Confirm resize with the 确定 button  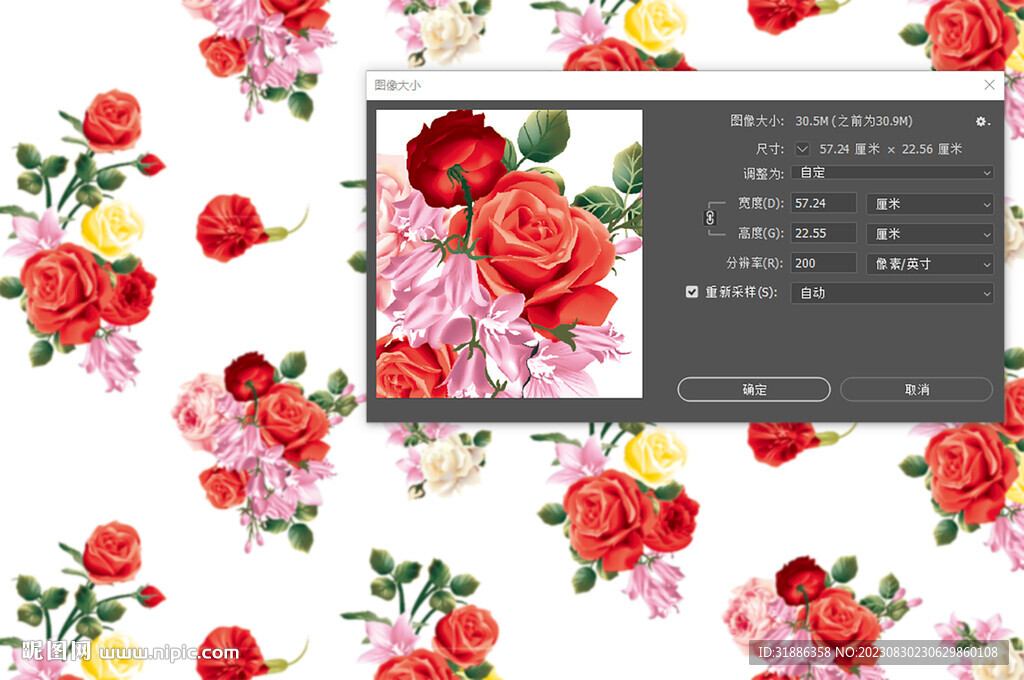(754, 389)
